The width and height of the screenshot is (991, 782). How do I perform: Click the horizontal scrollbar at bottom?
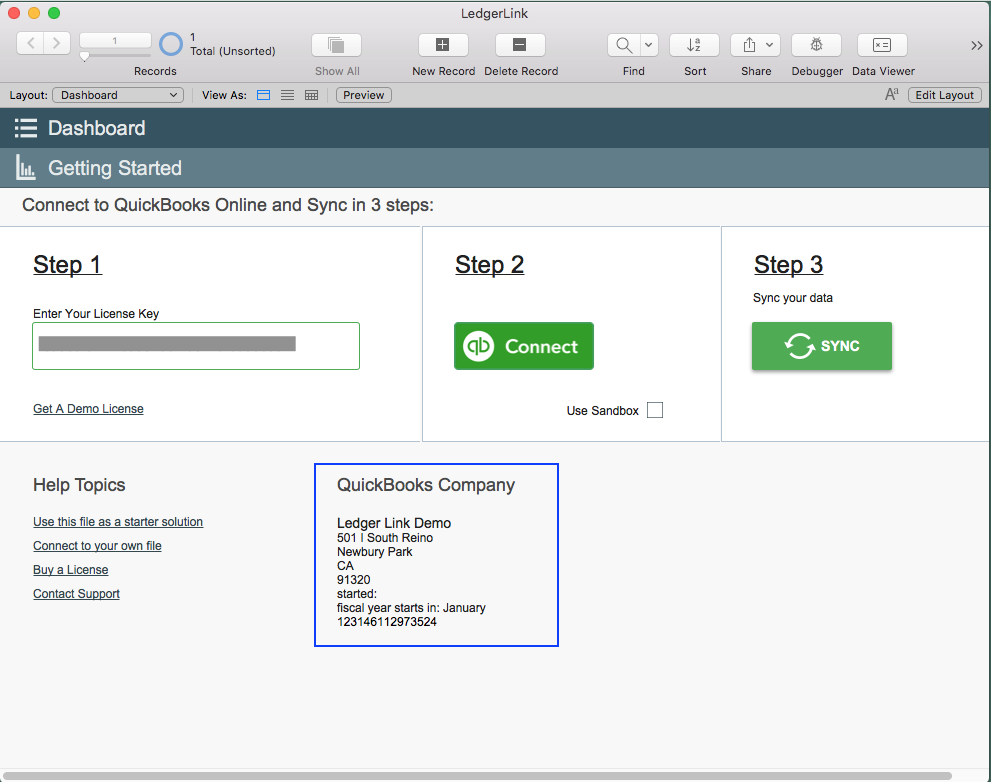(x=477, y=776)
